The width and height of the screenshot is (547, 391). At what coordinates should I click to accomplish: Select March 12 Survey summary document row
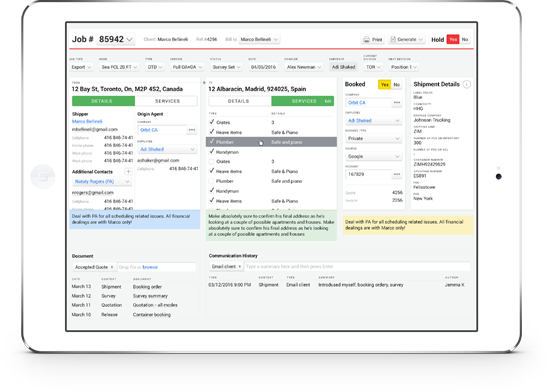point(134,296)
